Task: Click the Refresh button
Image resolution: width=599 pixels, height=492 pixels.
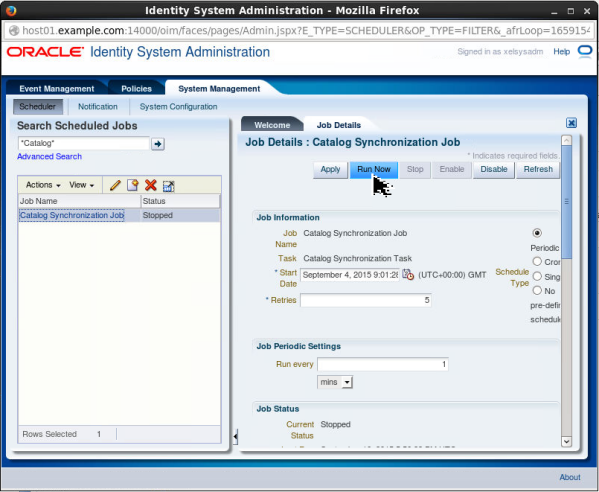Action: click(538, 169)
